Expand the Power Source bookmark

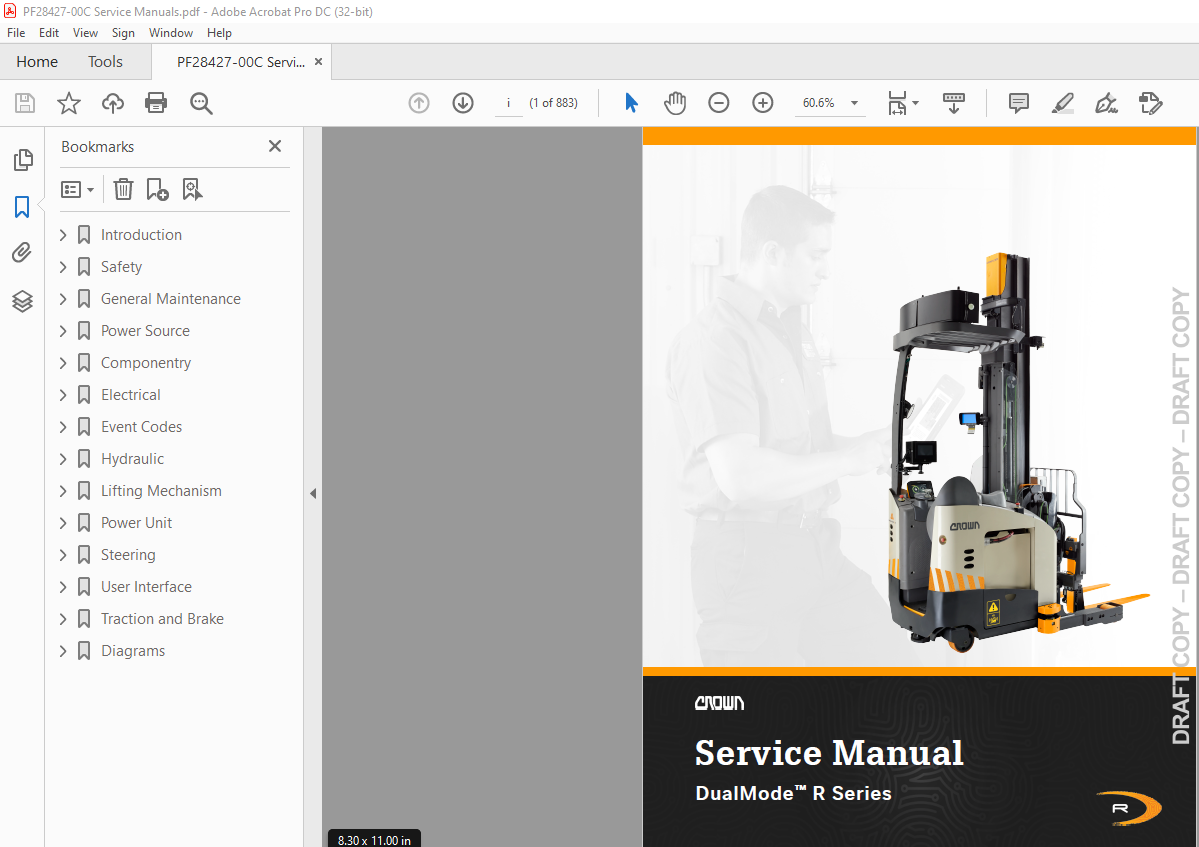[63, 331]
